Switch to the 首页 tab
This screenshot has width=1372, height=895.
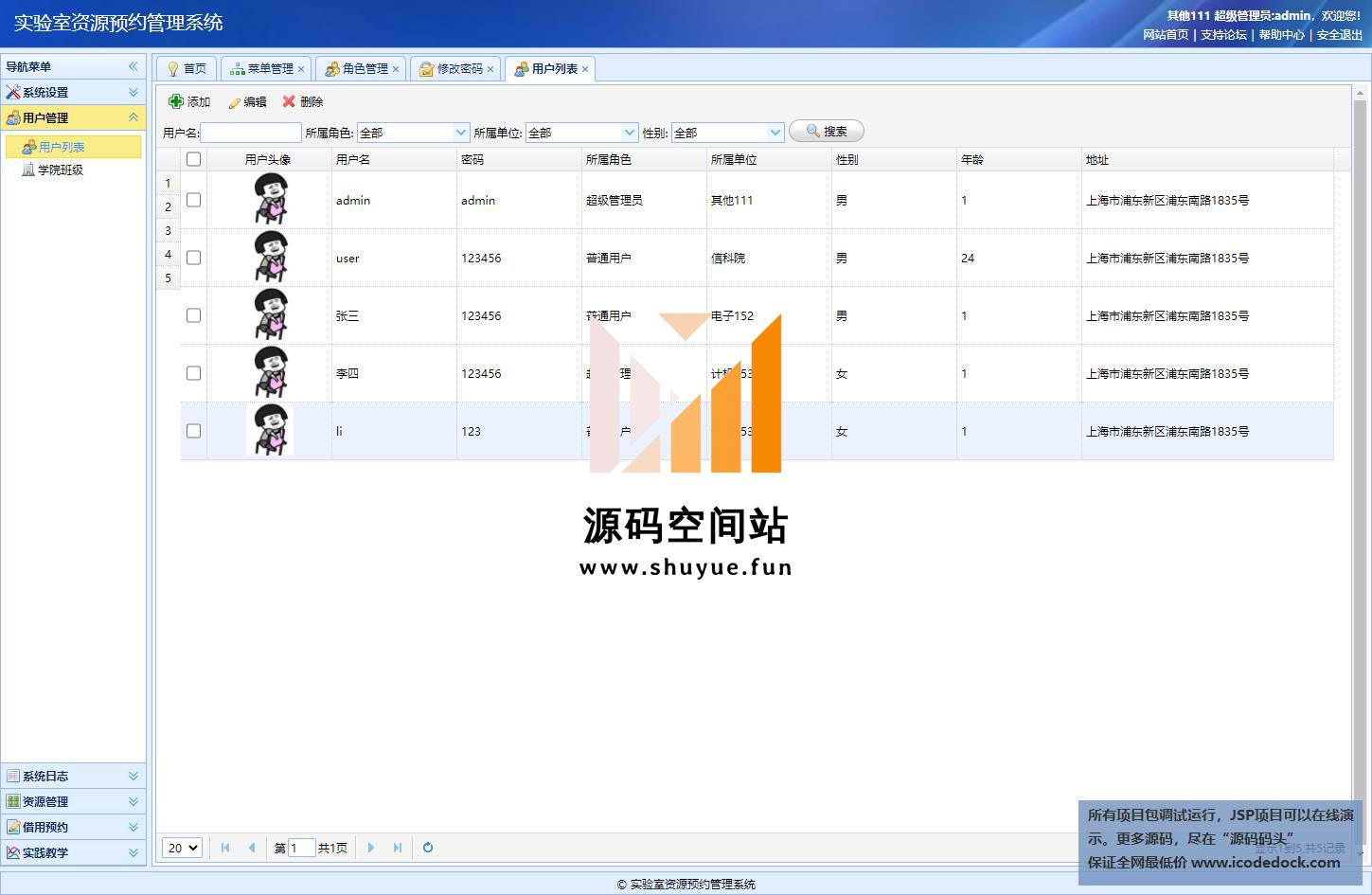pos(187,69)
